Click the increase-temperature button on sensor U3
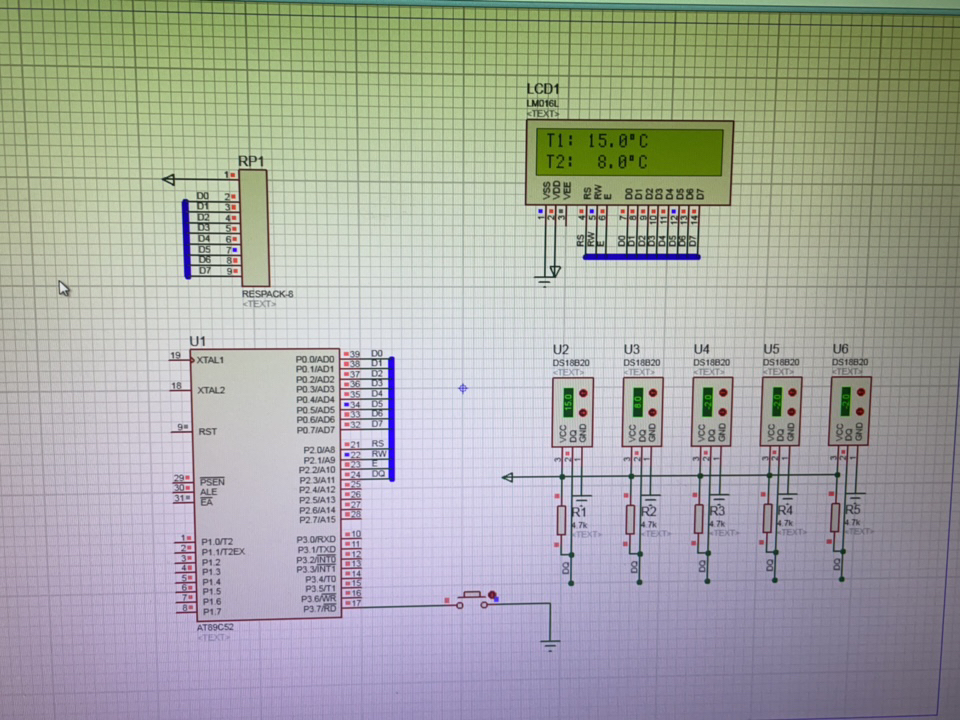 coord(653,393)
